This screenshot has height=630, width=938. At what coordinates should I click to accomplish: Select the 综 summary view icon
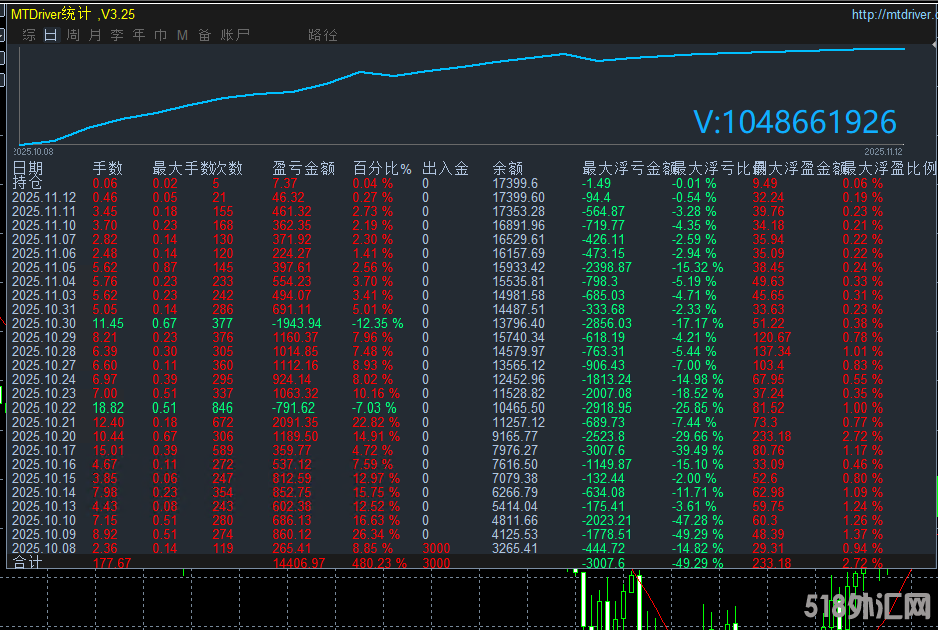point(29,34)
